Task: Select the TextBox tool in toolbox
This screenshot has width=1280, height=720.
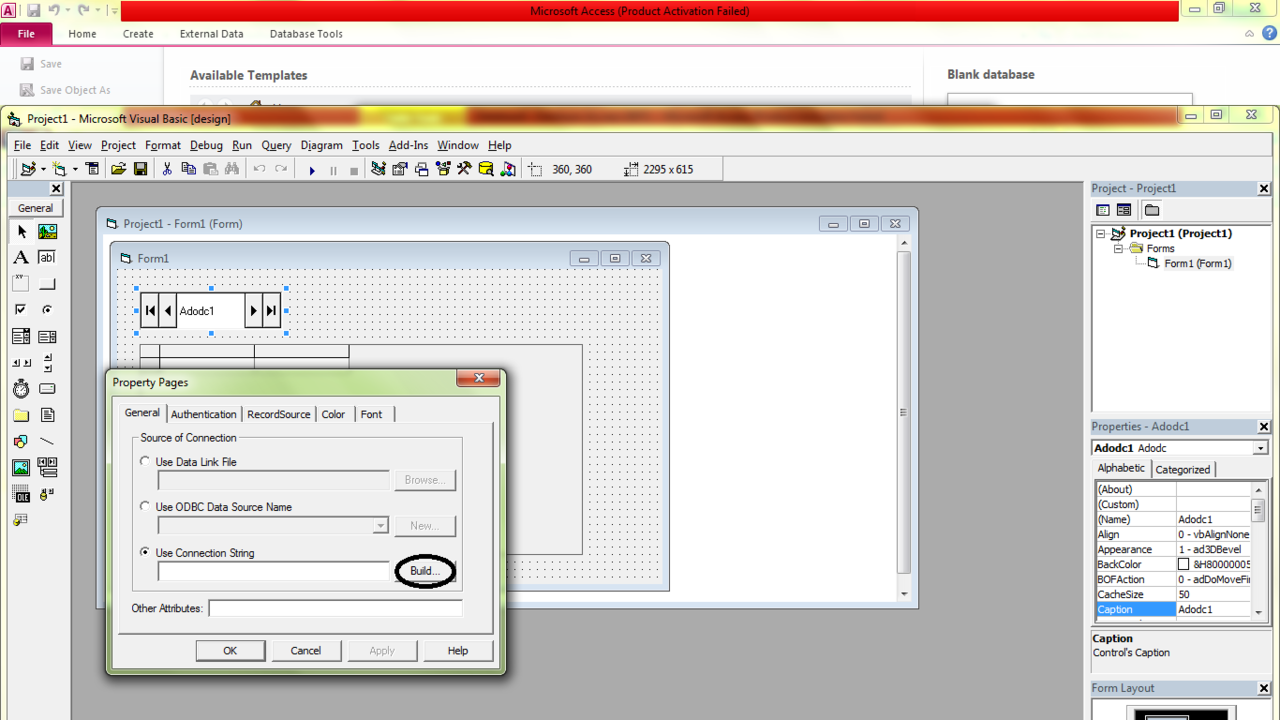Action: [x=47, y=257]
